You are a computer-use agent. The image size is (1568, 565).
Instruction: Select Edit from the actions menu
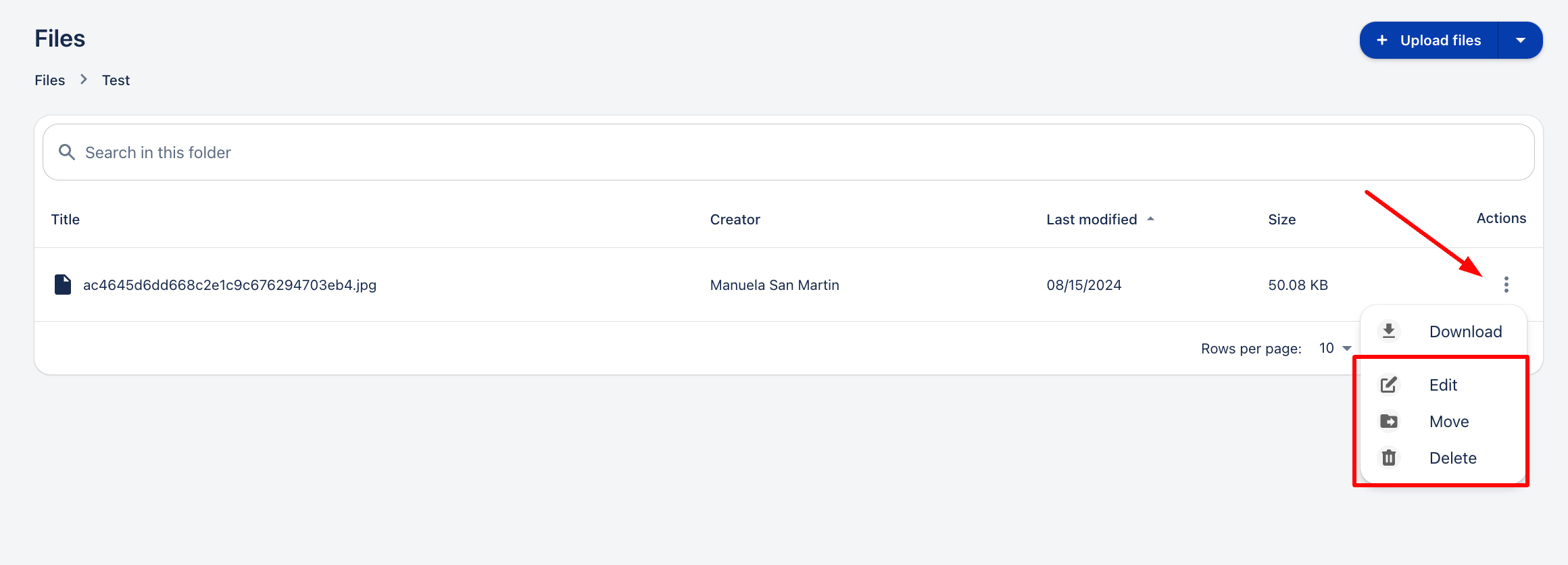coord(1443,385)
